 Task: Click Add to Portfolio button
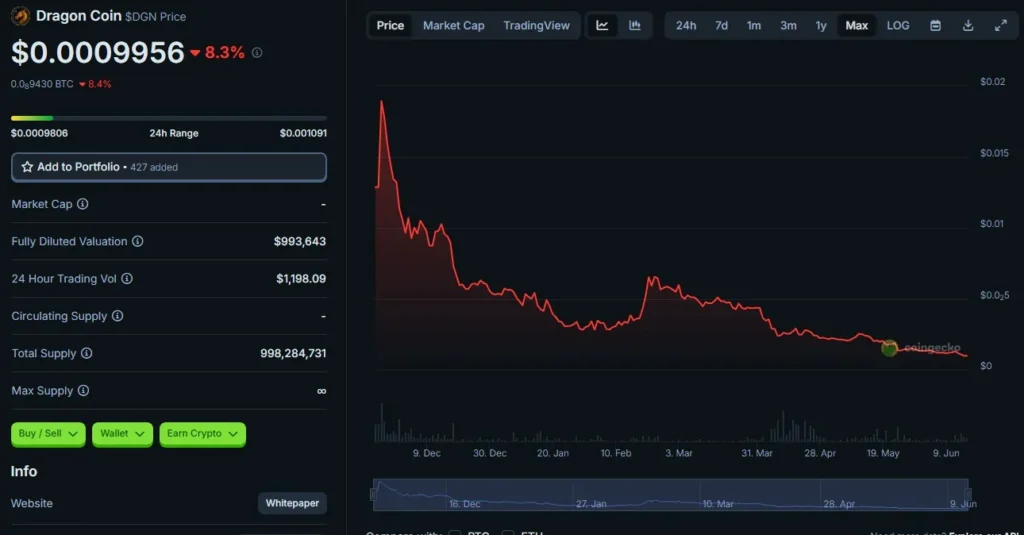point(168,167)
